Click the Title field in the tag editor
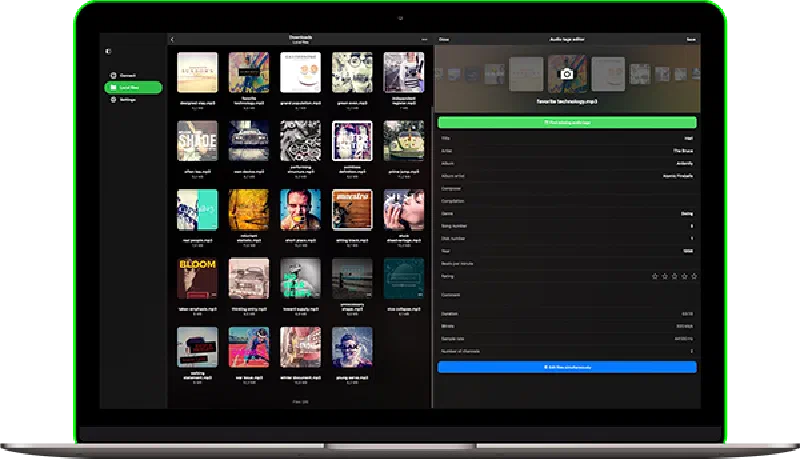The width and height of the screenshot is (800, 460). click(x=566, y=138)
